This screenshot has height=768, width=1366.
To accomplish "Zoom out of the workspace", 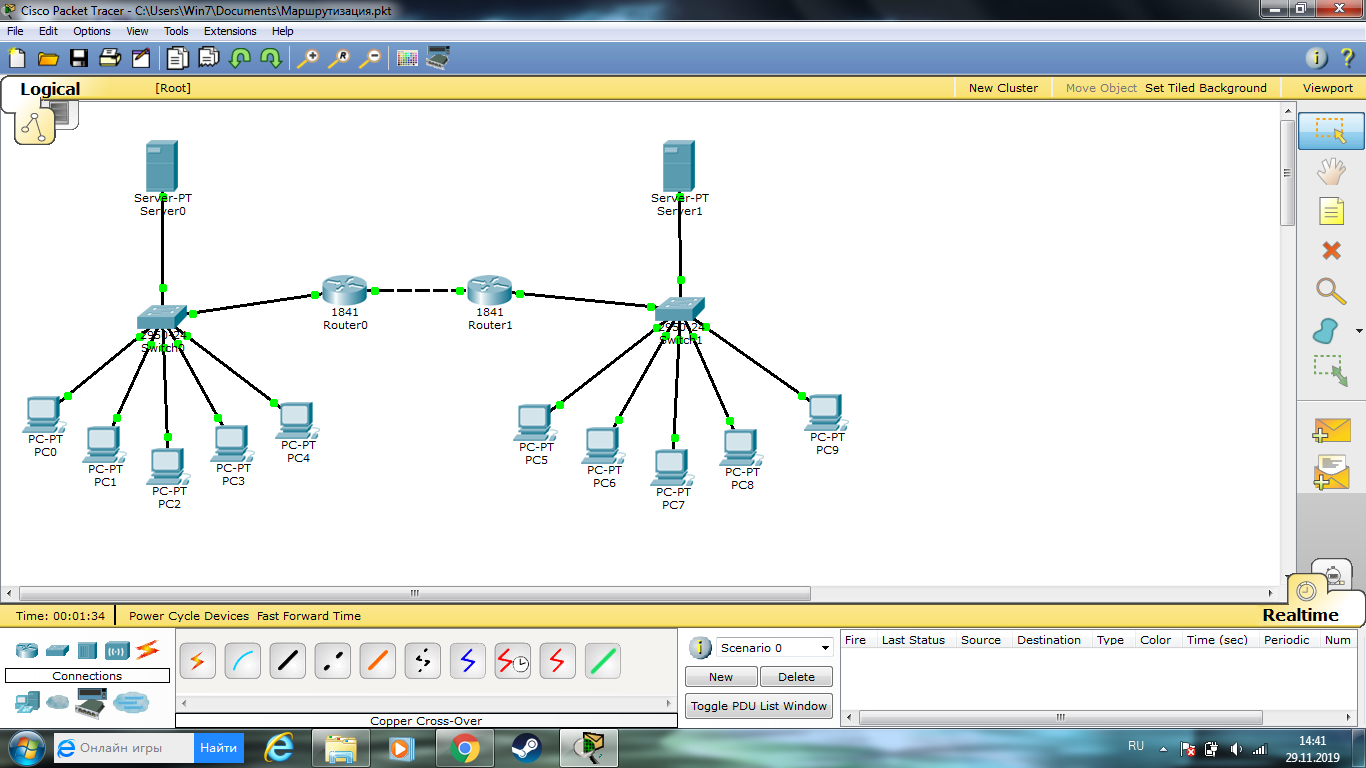I will click(370, 58).
